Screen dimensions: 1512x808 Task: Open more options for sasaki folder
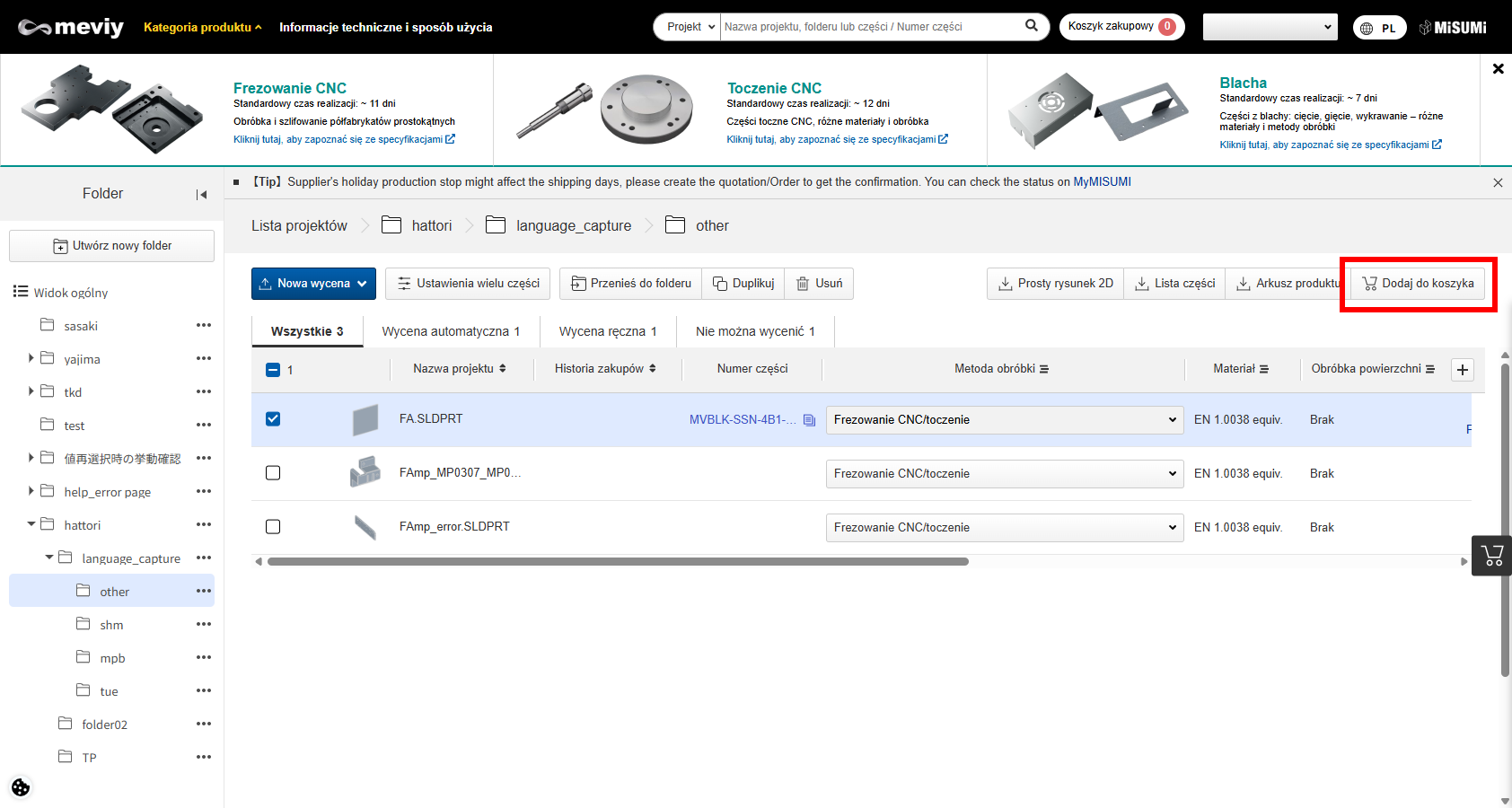(204, 325)
